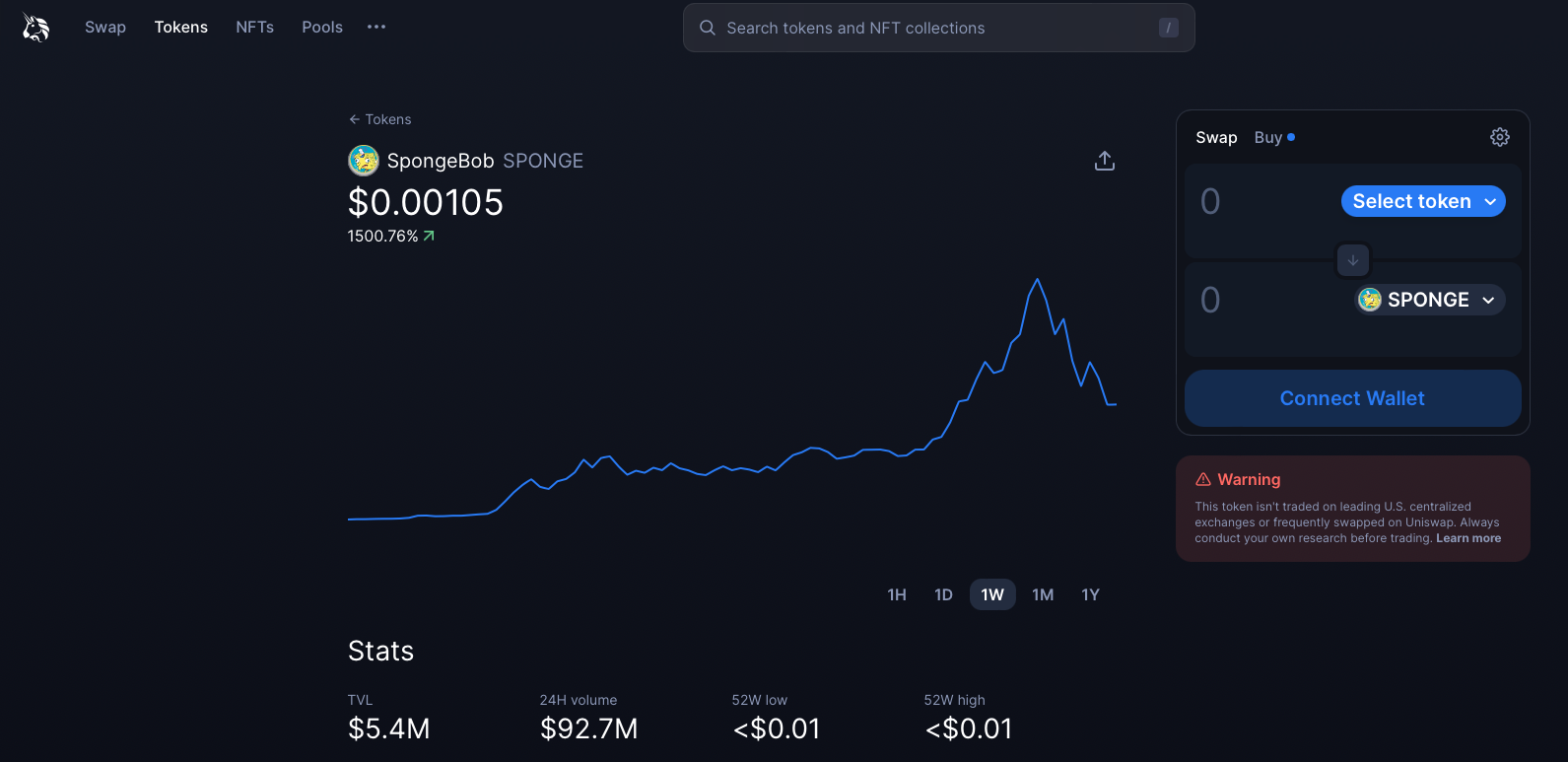The width and height of the screenshot is (1568, 762).
Task: Select the Swap tab in the widget
Action: [1216, 138]
